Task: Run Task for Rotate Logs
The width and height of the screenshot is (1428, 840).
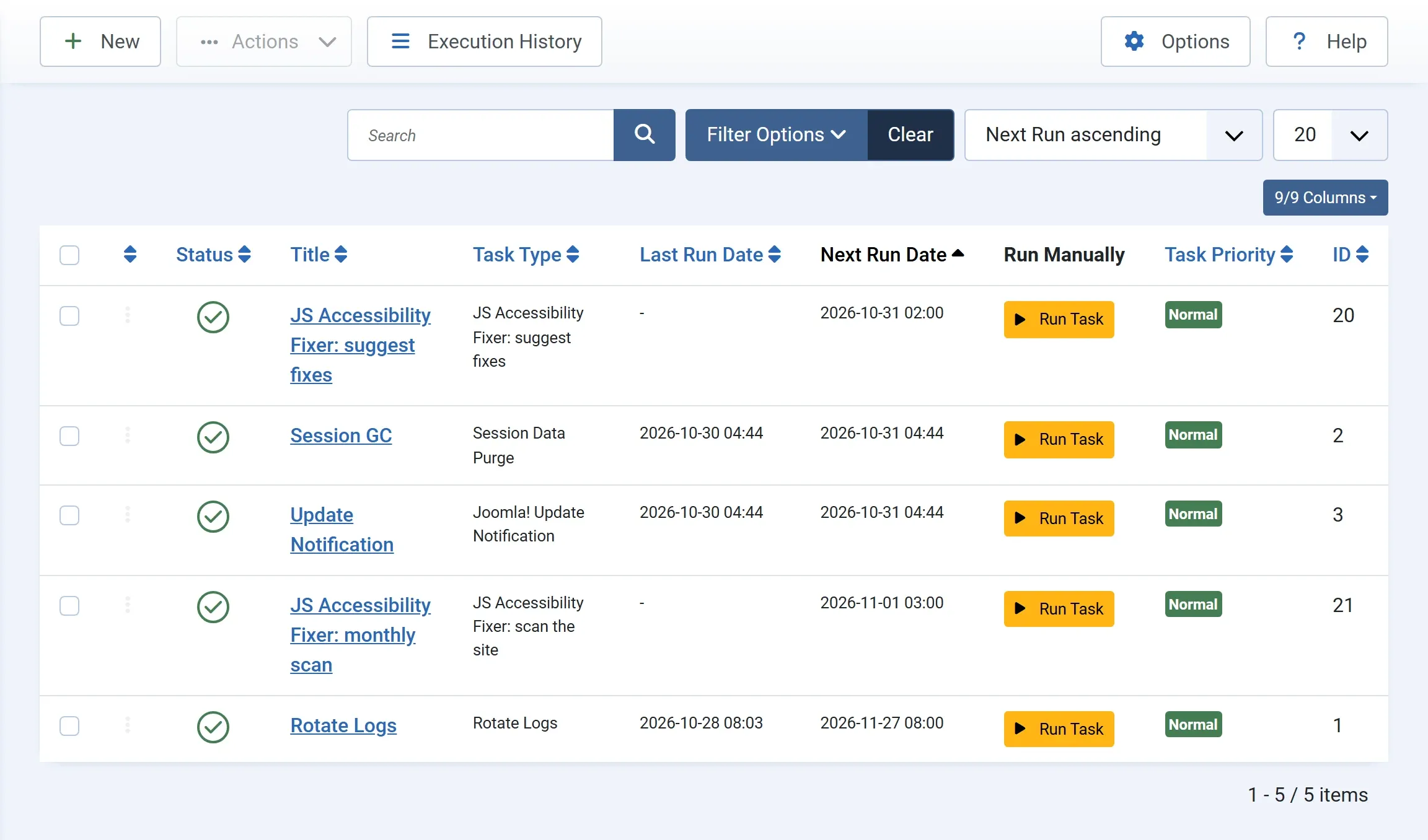Action: 1059,729
